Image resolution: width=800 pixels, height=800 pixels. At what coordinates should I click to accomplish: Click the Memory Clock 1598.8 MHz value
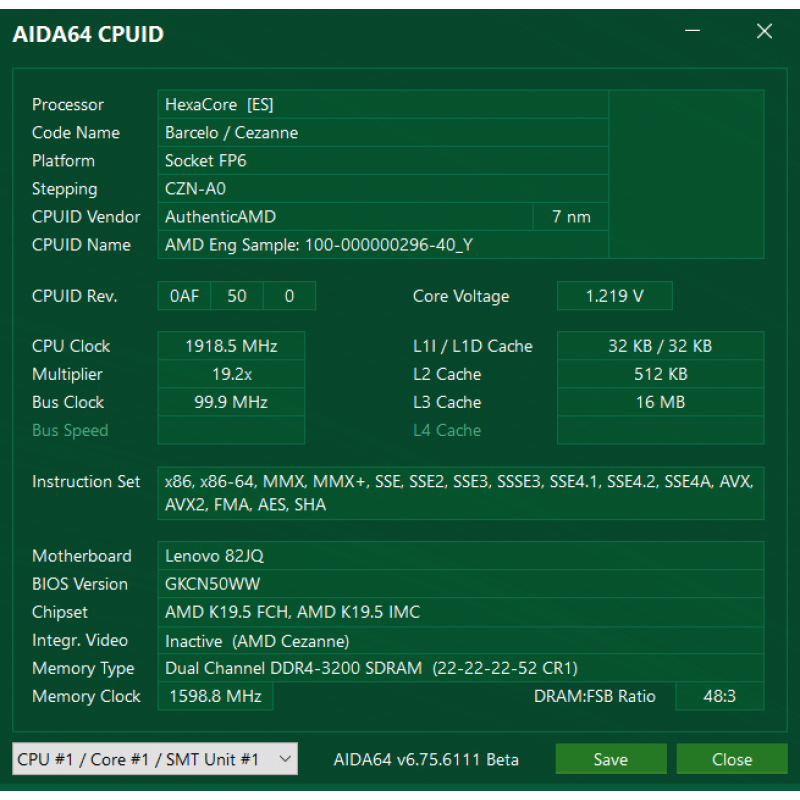pos(215,696)
